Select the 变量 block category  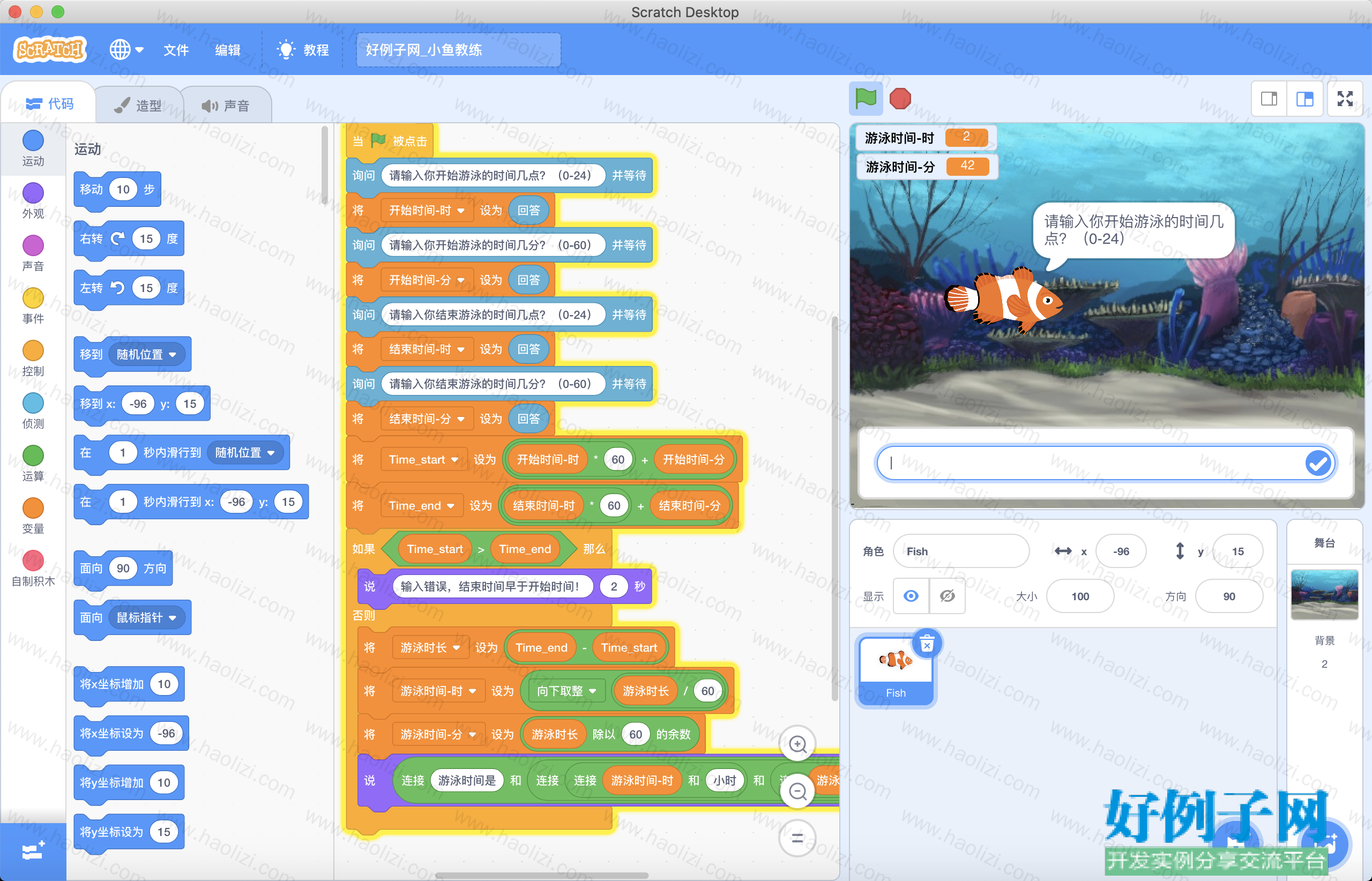click(x=33, y=517)
